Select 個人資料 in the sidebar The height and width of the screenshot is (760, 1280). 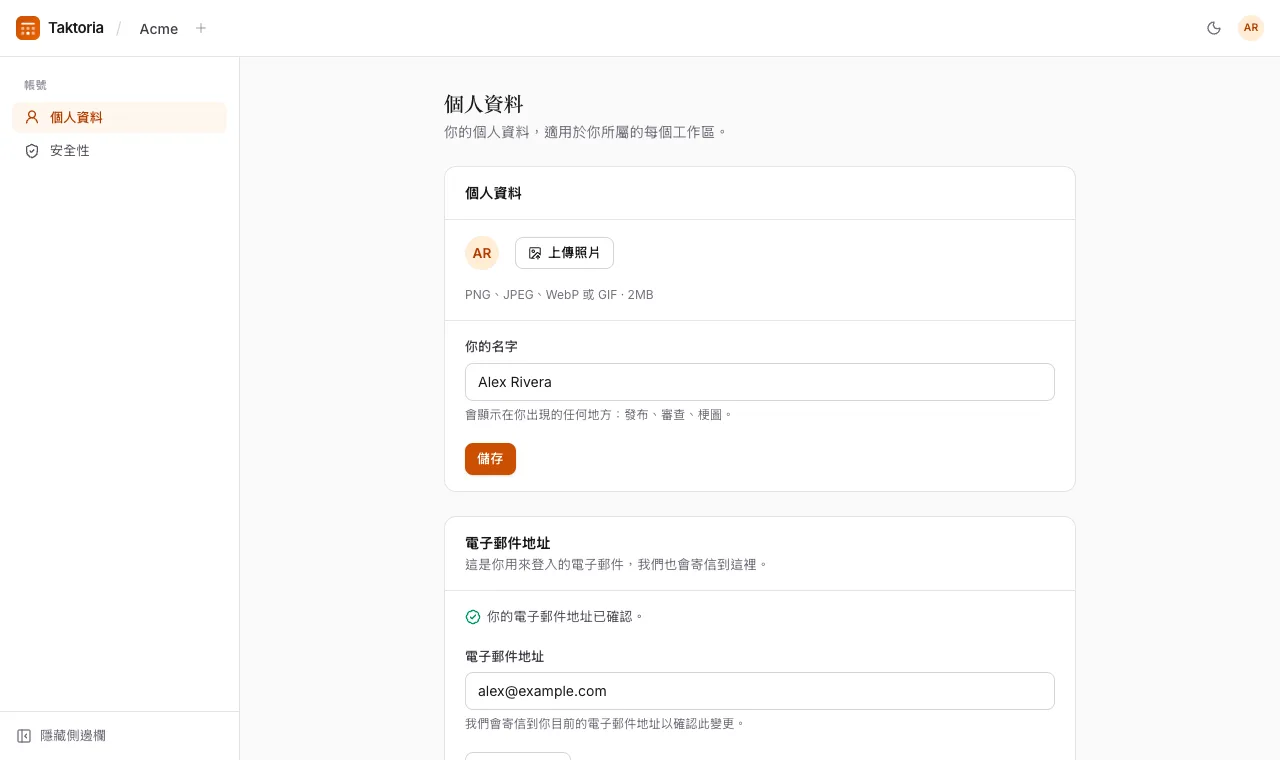click(119, 117)
